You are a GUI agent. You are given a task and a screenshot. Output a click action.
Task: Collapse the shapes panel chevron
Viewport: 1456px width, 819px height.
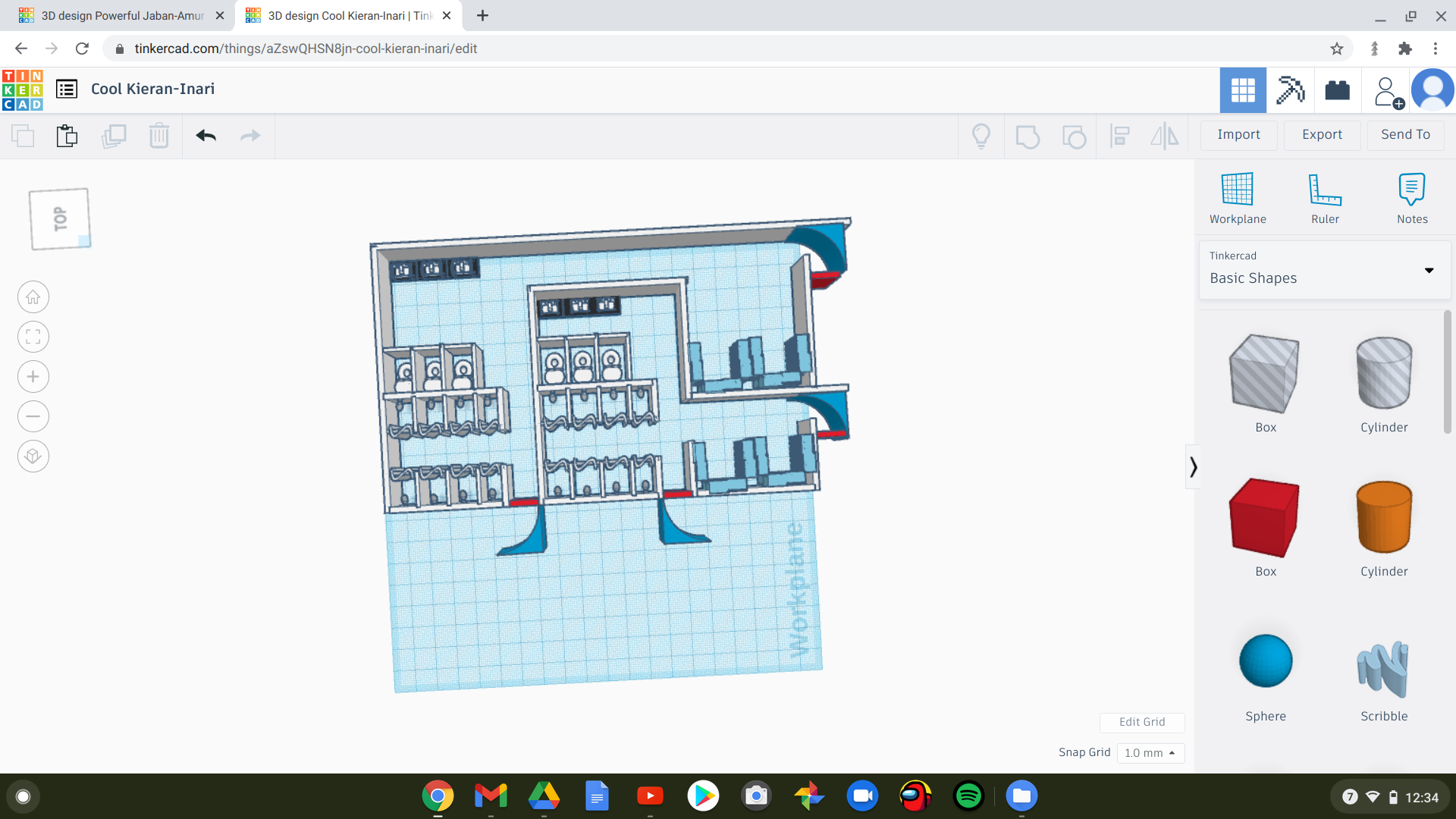[1193, 466]
